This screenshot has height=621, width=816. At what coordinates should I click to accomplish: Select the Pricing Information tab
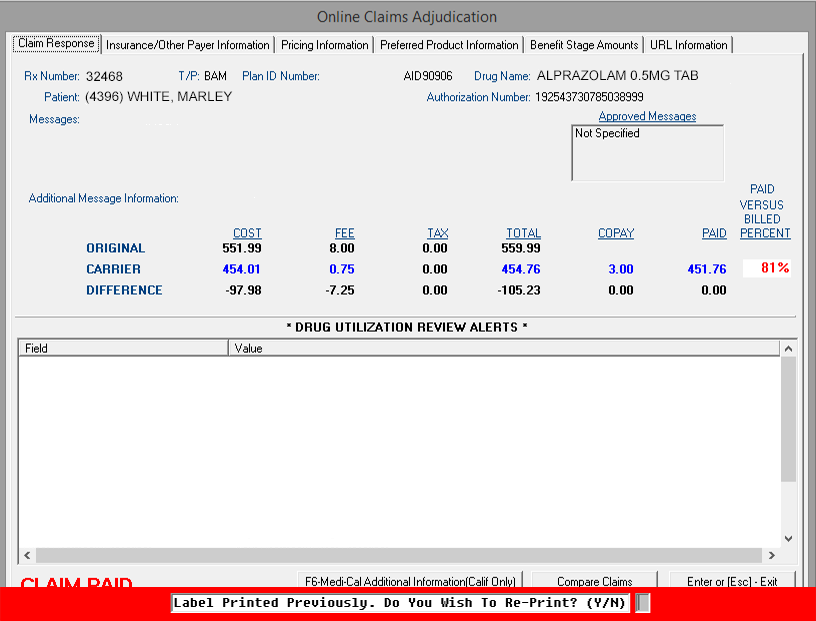[324, 45]
